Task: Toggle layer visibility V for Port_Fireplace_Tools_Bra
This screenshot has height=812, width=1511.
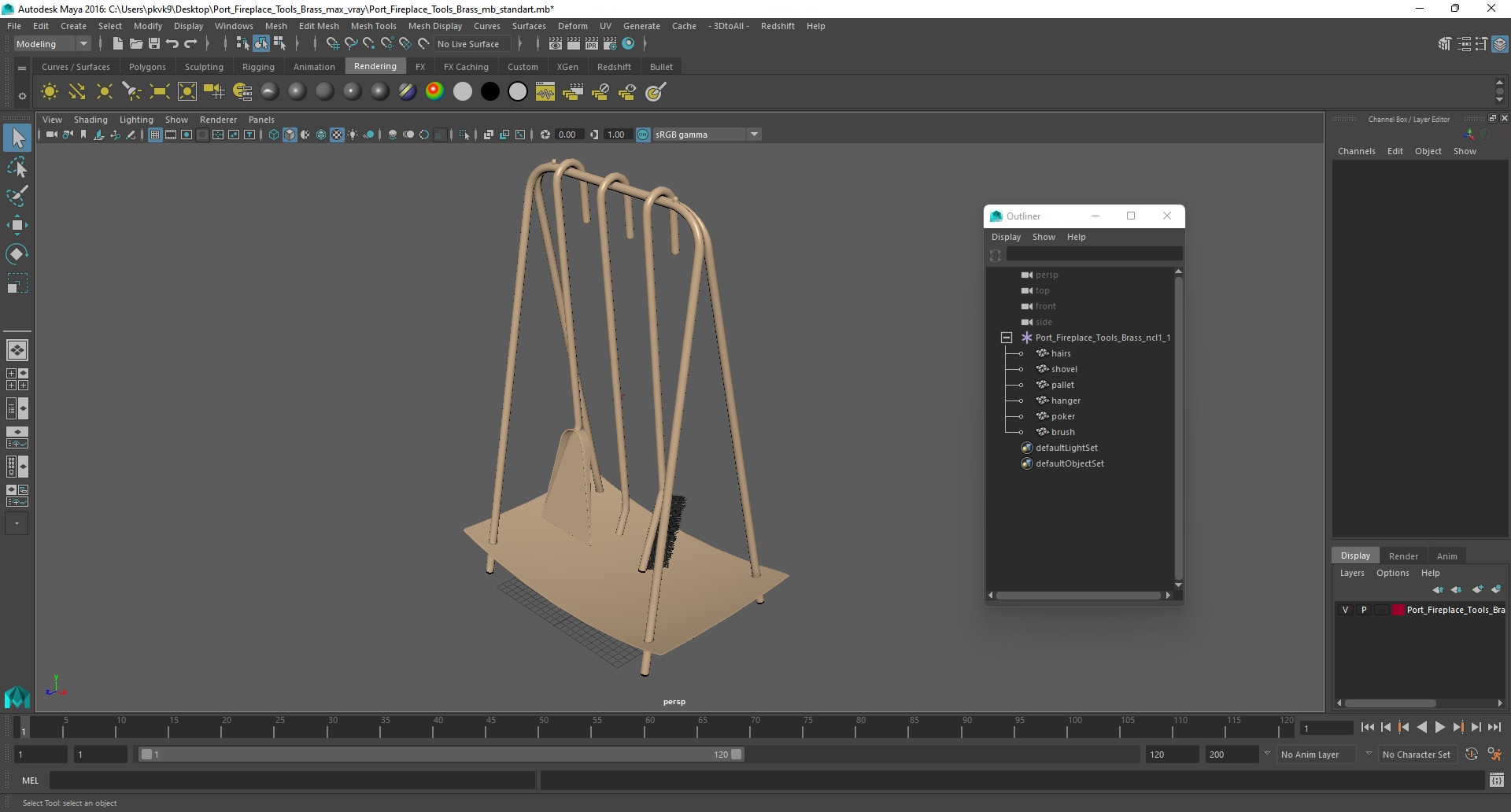Action: tap(1345, 610)
